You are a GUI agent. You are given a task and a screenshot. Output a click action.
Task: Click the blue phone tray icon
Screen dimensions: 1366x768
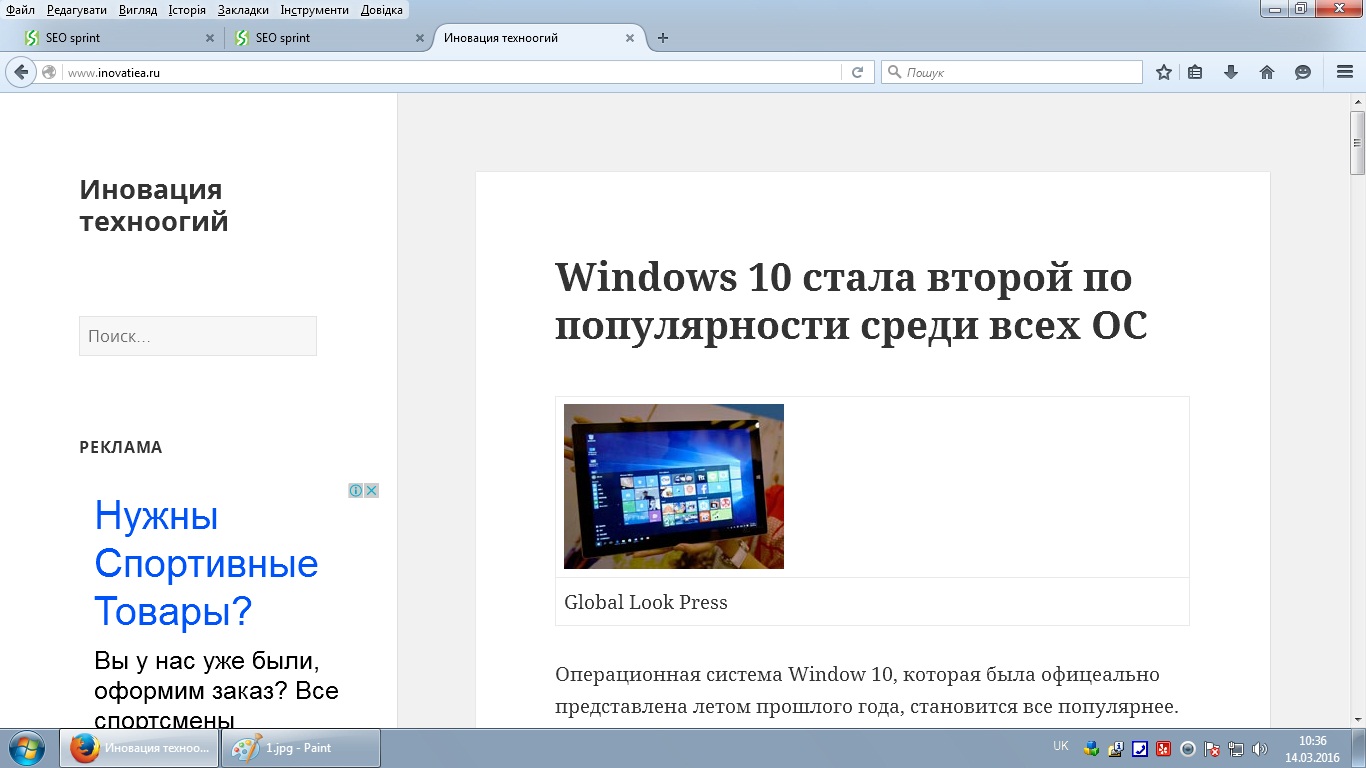click(x=1140, y=748)
